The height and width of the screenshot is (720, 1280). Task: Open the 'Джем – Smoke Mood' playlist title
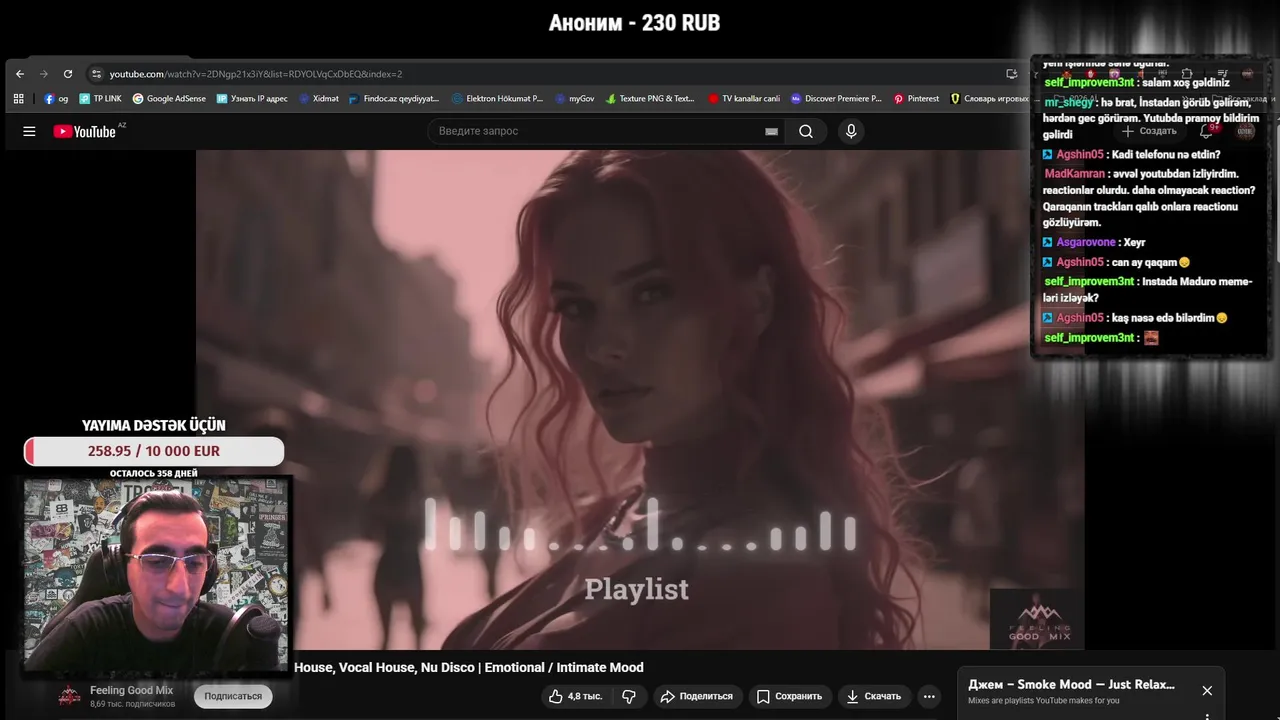click(1071, 685)
